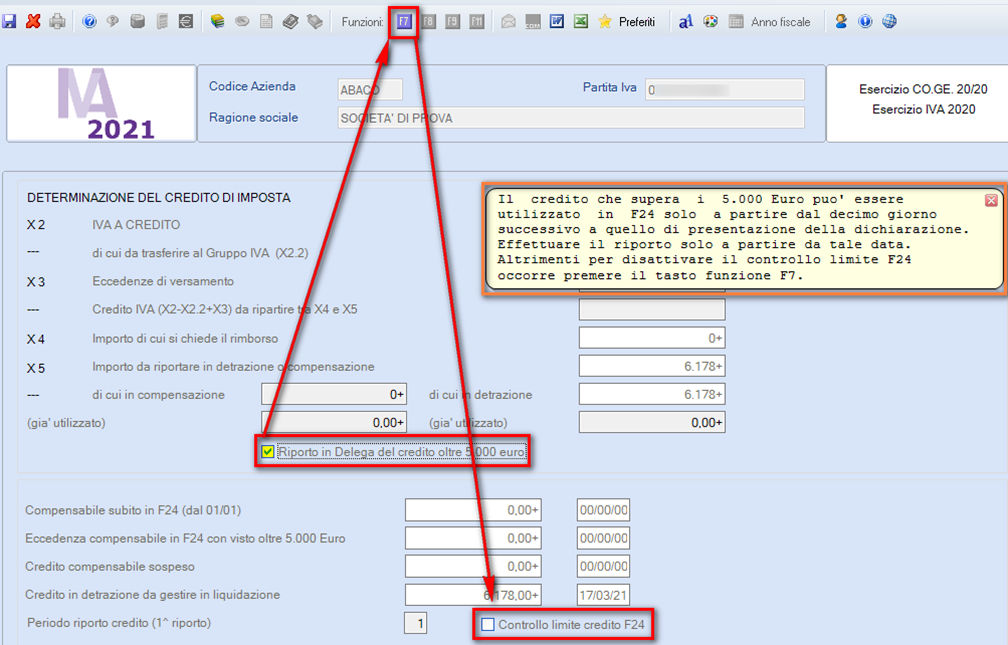Uncheck Riporto in Delega del credito checkbox

click(267, 451)
